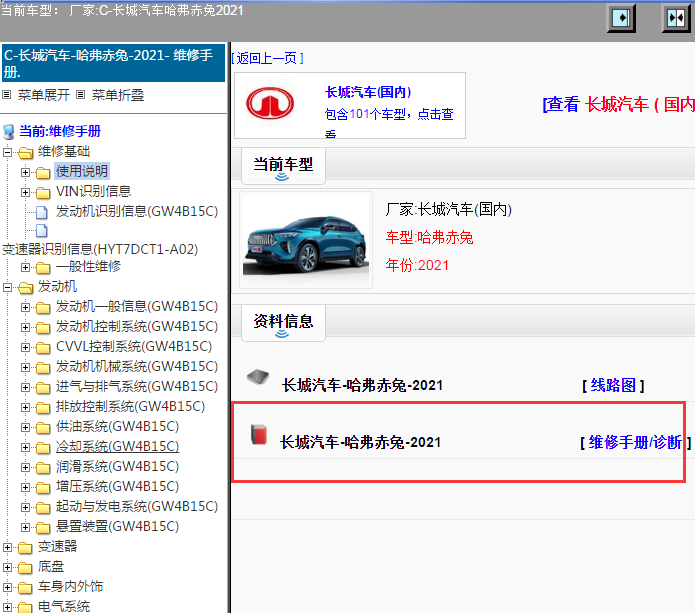Click 菜单折叠 to collapse all menus
Screen dimensions: 695x613
(118, 95)
